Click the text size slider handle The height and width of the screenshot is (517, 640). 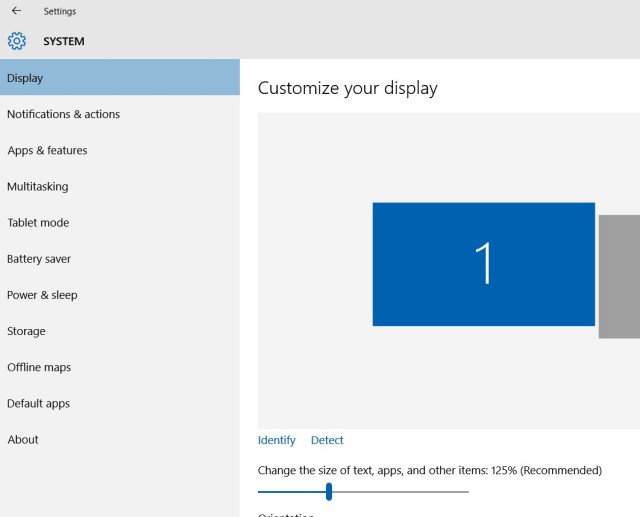[329, 491]
